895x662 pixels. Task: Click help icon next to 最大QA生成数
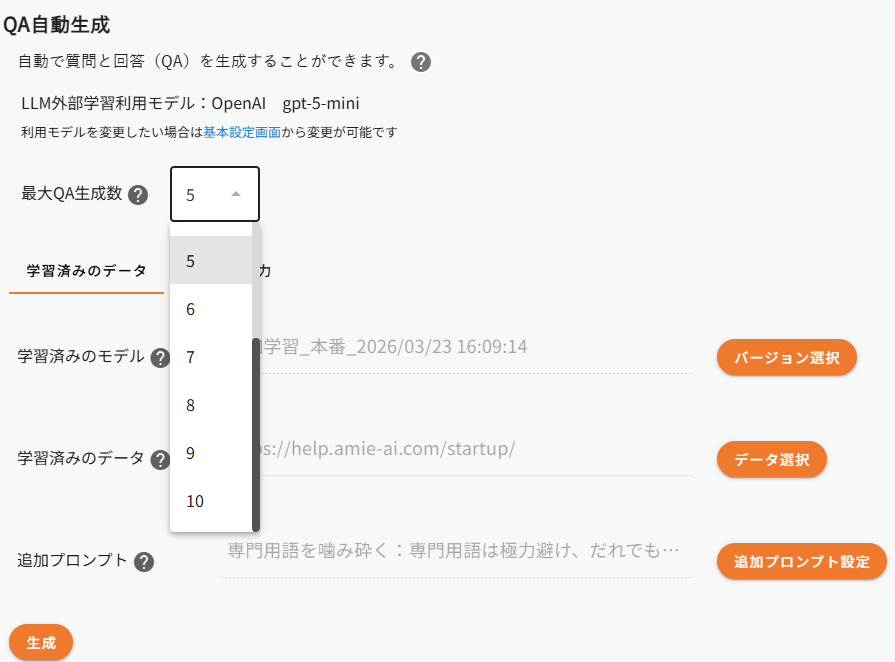(x=138, y=194)
